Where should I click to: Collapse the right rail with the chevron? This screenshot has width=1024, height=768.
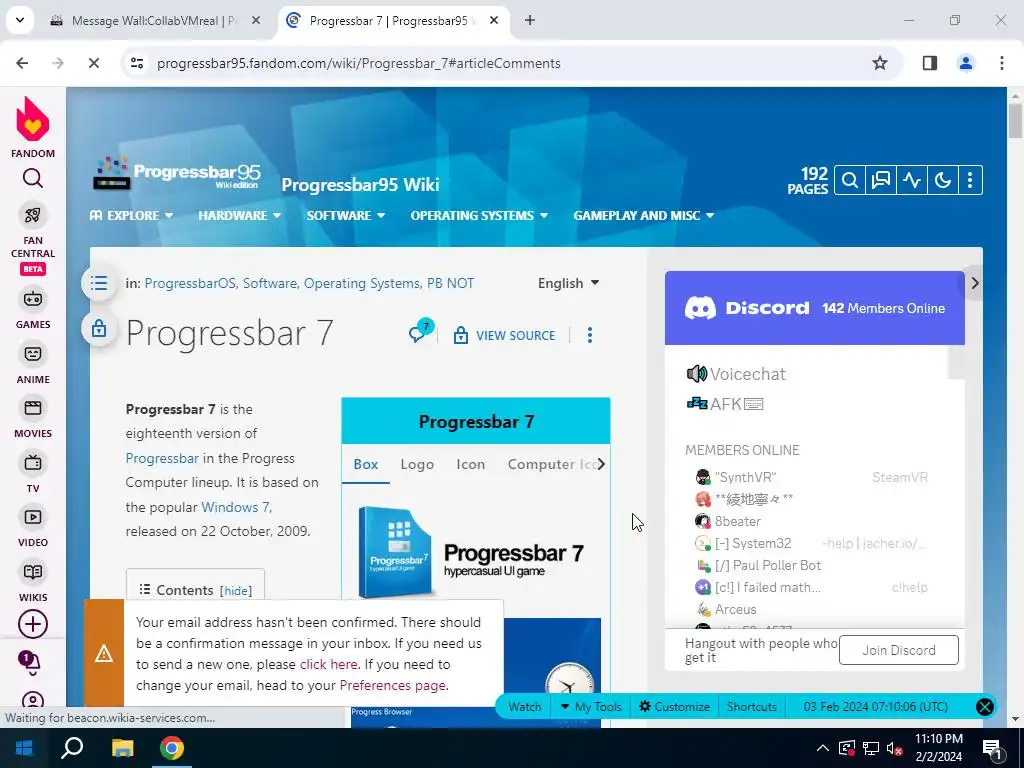pos(974,283)
